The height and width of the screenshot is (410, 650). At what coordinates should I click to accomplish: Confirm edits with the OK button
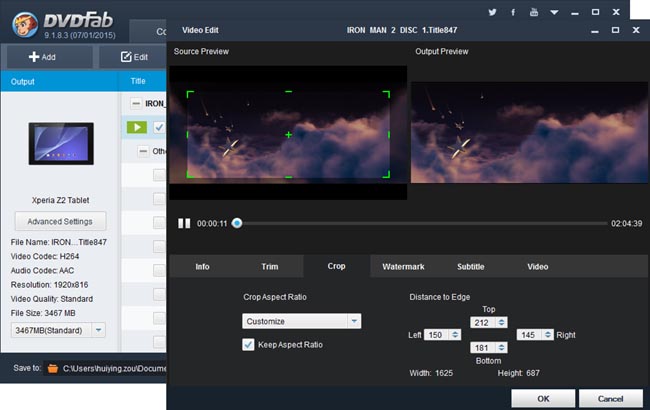click(543, 399)
